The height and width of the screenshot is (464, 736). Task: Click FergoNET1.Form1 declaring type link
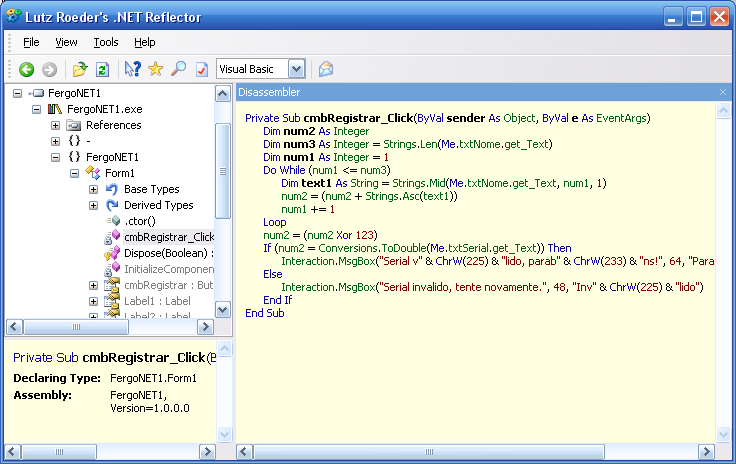(153, 378)
